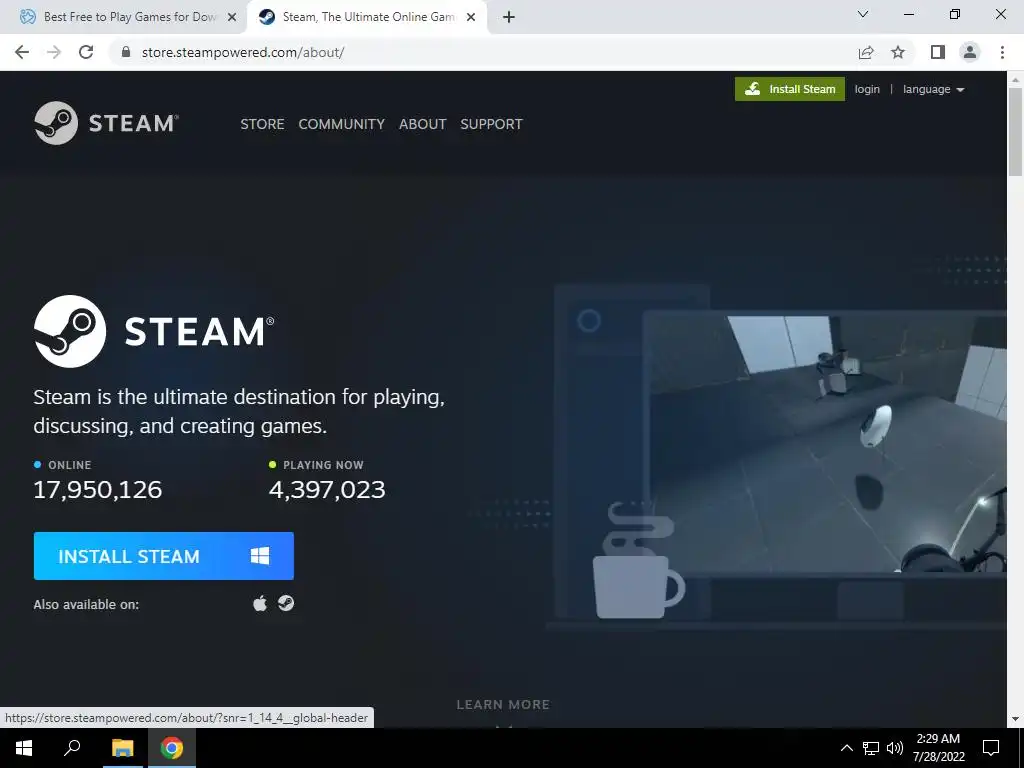
Task: Share this page using the share icon
Action: (866, 52)
